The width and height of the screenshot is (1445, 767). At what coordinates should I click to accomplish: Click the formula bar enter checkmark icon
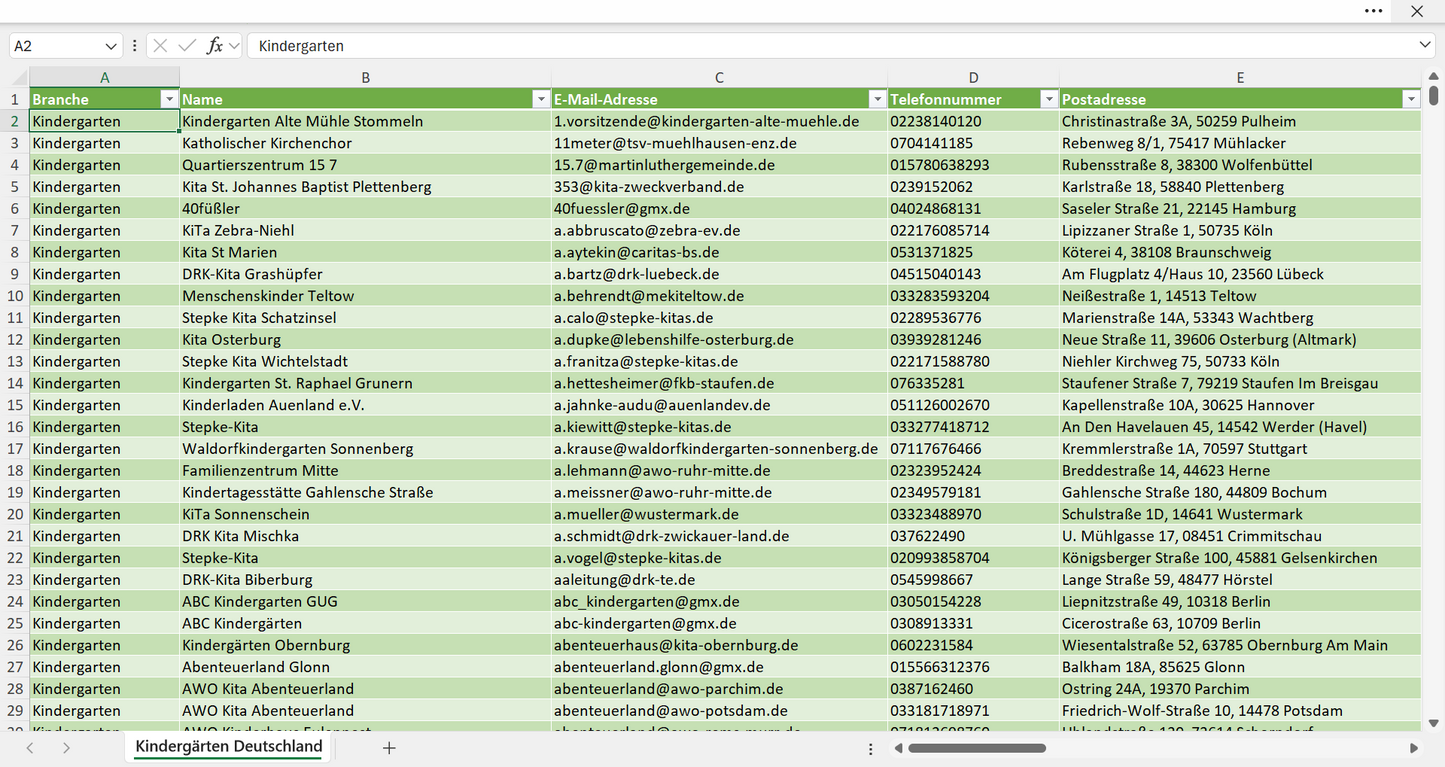point(187,46)
